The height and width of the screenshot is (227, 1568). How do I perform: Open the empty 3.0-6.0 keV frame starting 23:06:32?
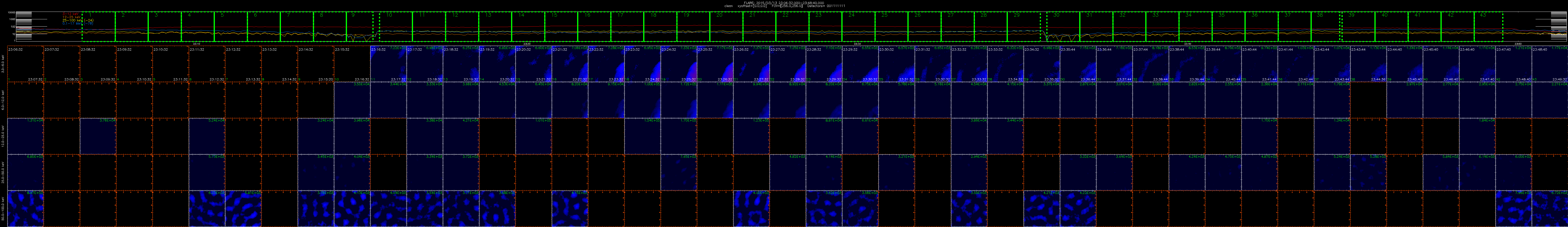point(26,64)
